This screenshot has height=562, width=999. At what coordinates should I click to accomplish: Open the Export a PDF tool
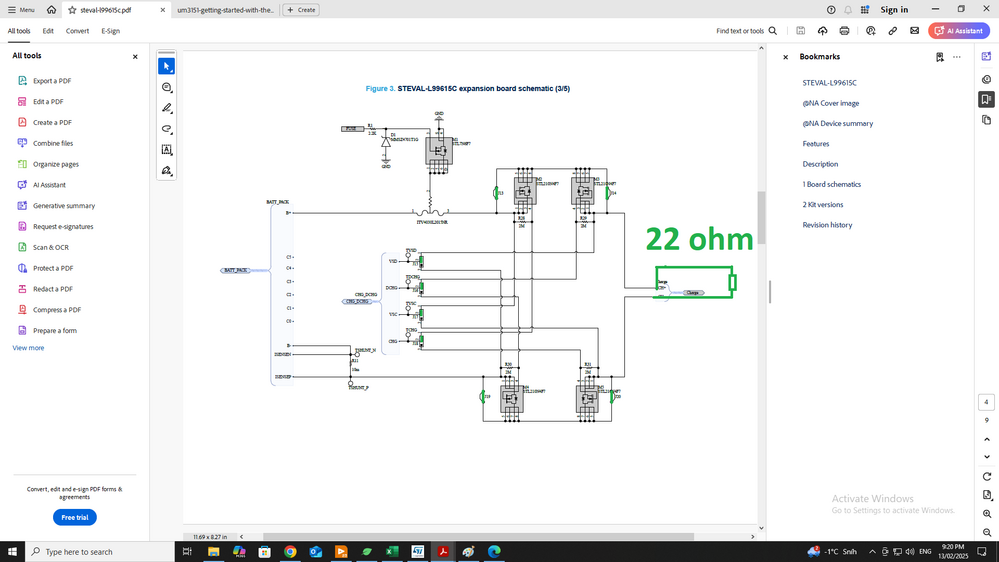click(x=52, y=81)
